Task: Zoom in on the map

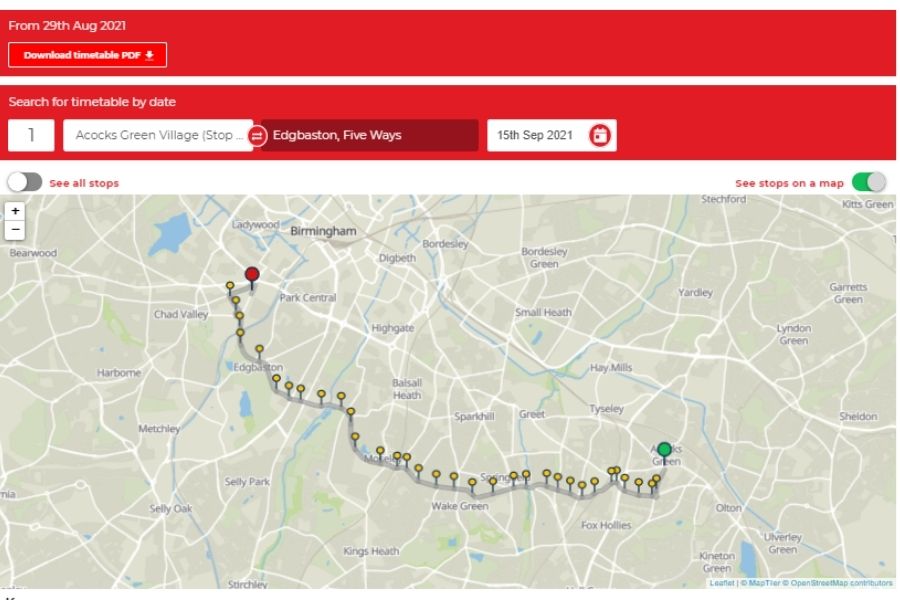Action: coord(15,211)
